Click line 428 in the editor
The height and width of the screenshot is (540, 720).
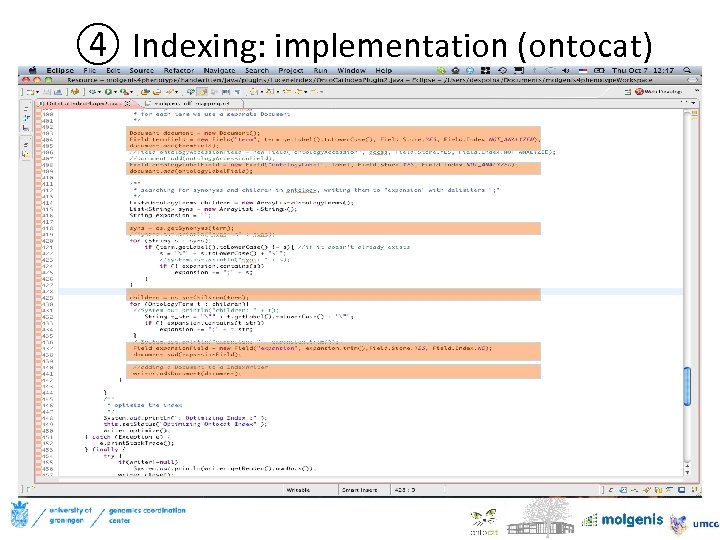click(x=371, y=291)
